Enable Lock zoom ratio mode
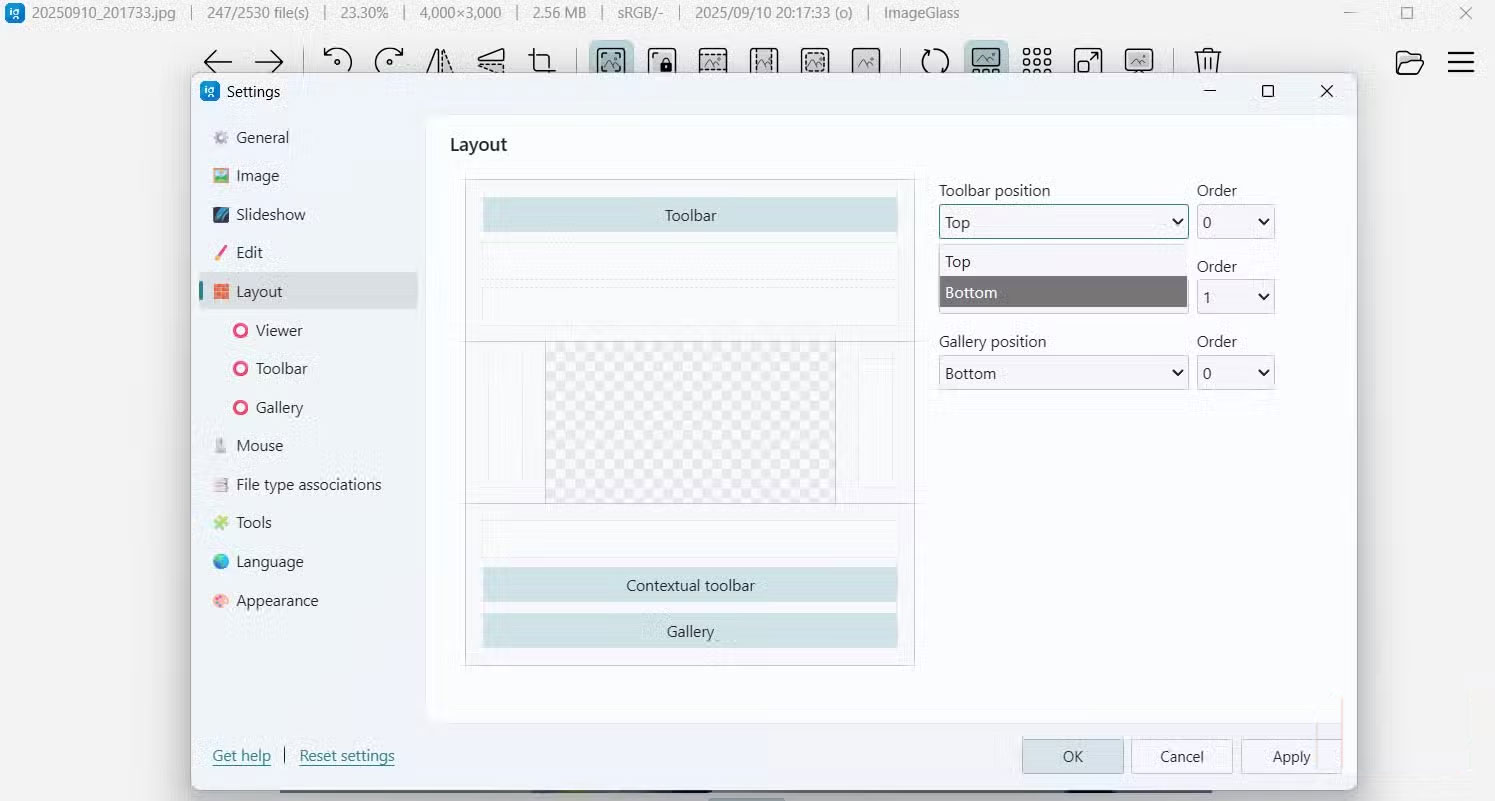Screen dimensions: 1495x801 [x=663, y=61]
